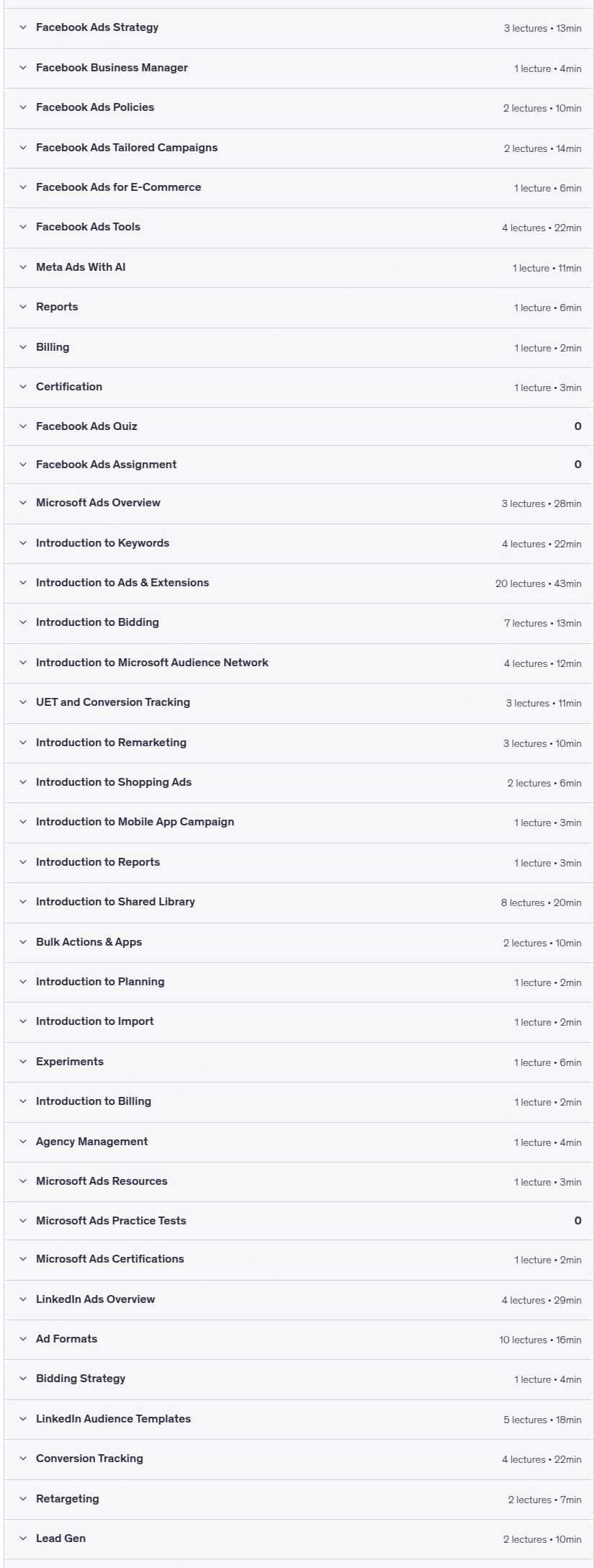Viewport: 594px width, 1568px height.
Task: Open Introduction to Shopping Ads section
Action: 299,782
